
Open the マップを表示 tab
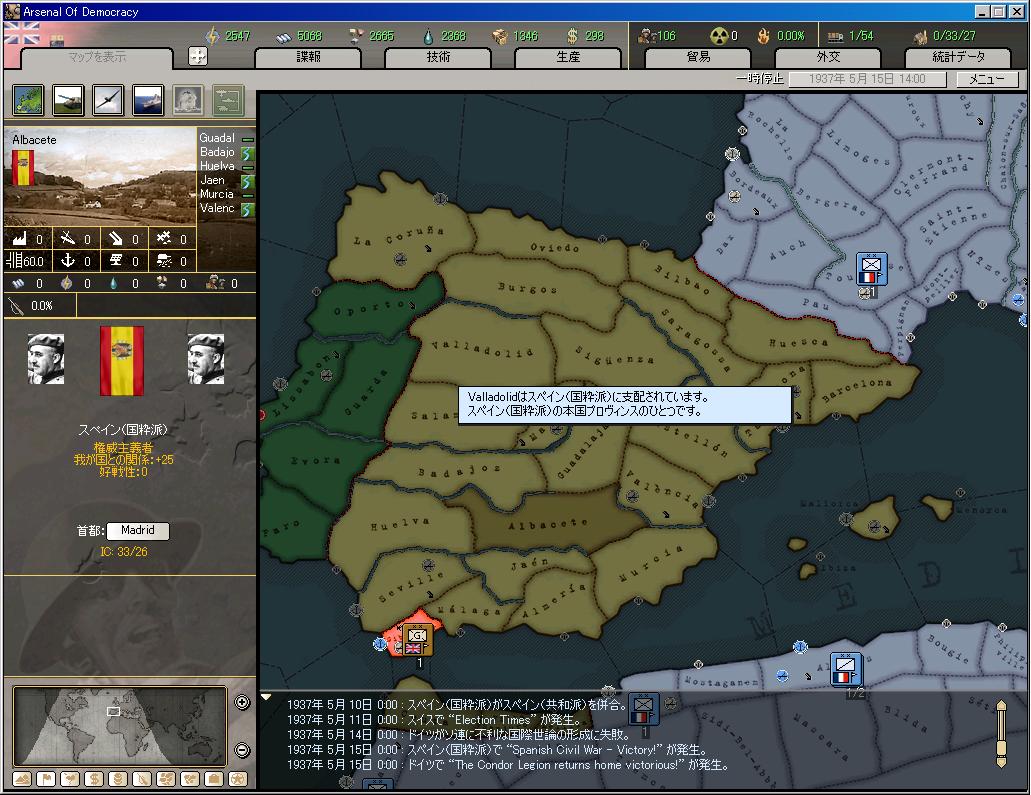coord(97,57)
